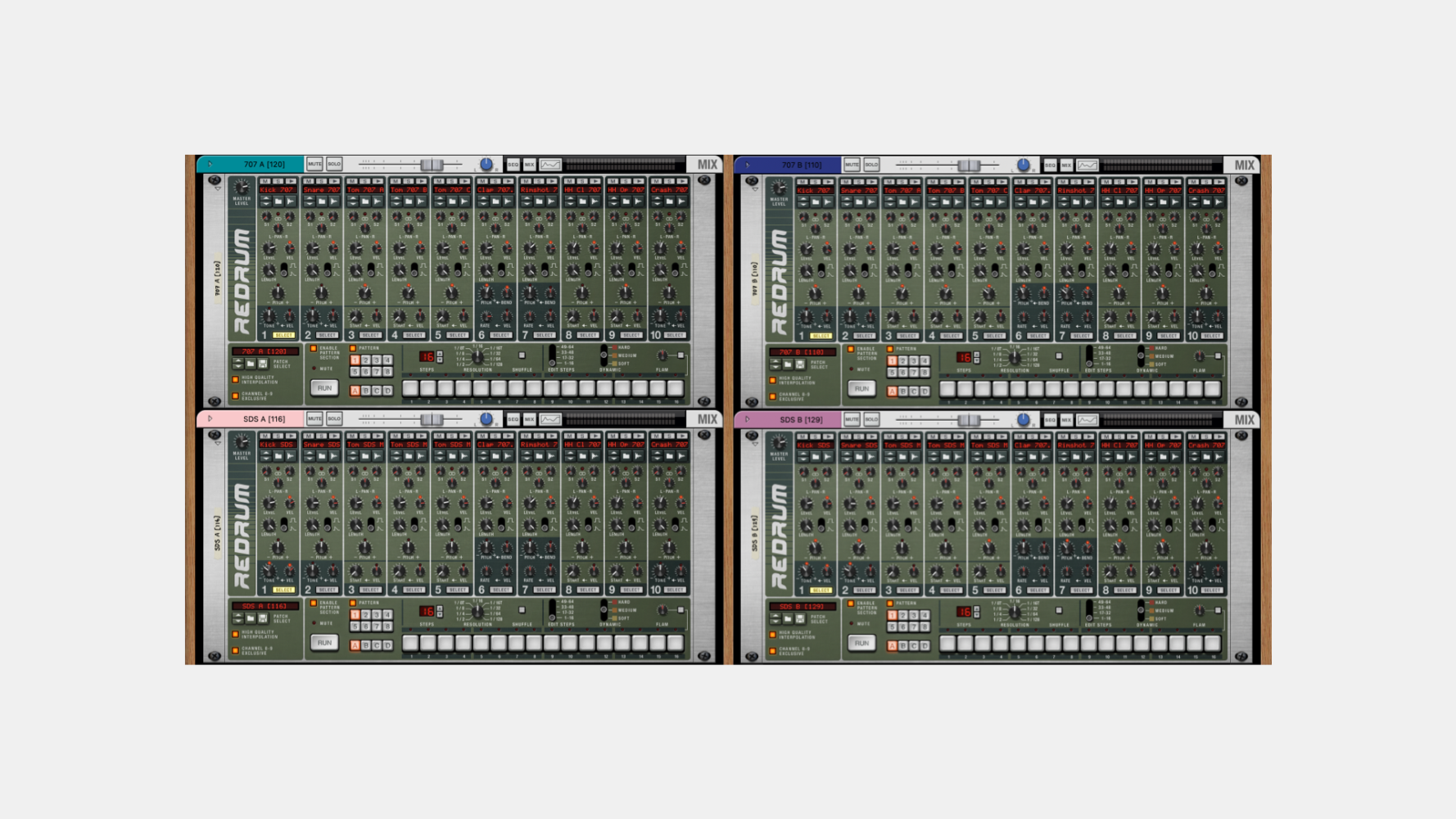Mute the 707 A device
The width and height of the screenshot is (1456, 819).
314,164
